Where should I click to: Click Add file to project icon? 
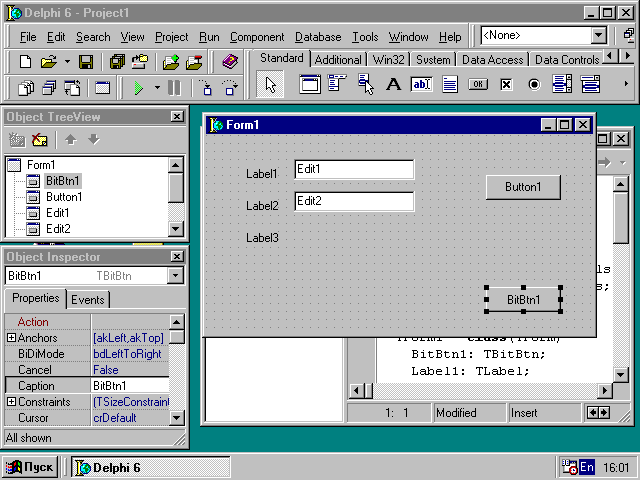[171, 62]
